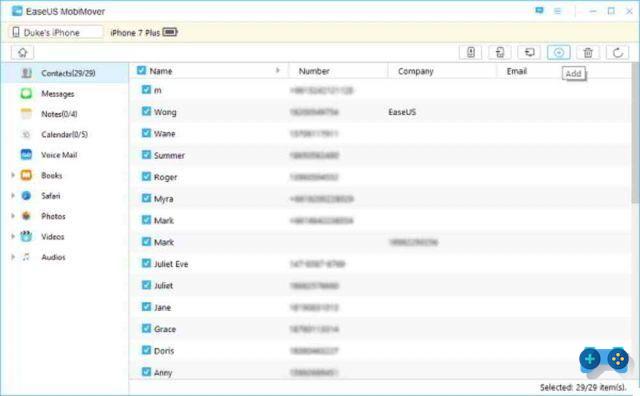This screenshot has width=640, height=396.
Task: Click the Notes icon in sidebar
Action: (26, 114)
